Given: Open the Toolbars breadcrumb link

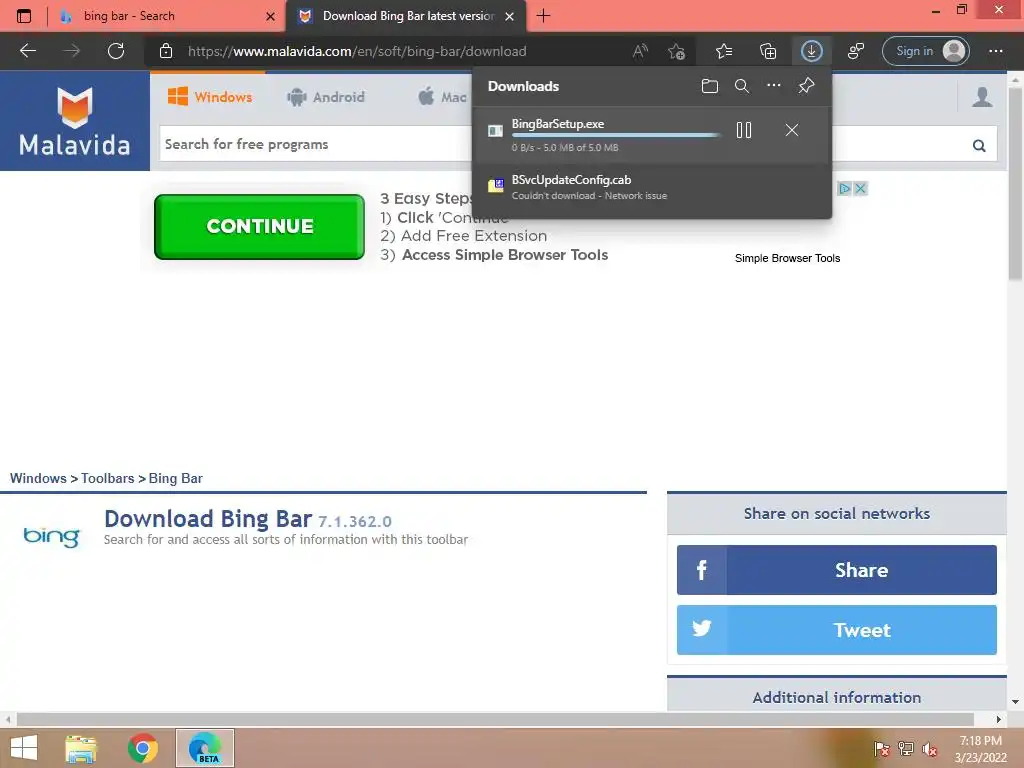Looking at the screenshot, I should 108,478.
